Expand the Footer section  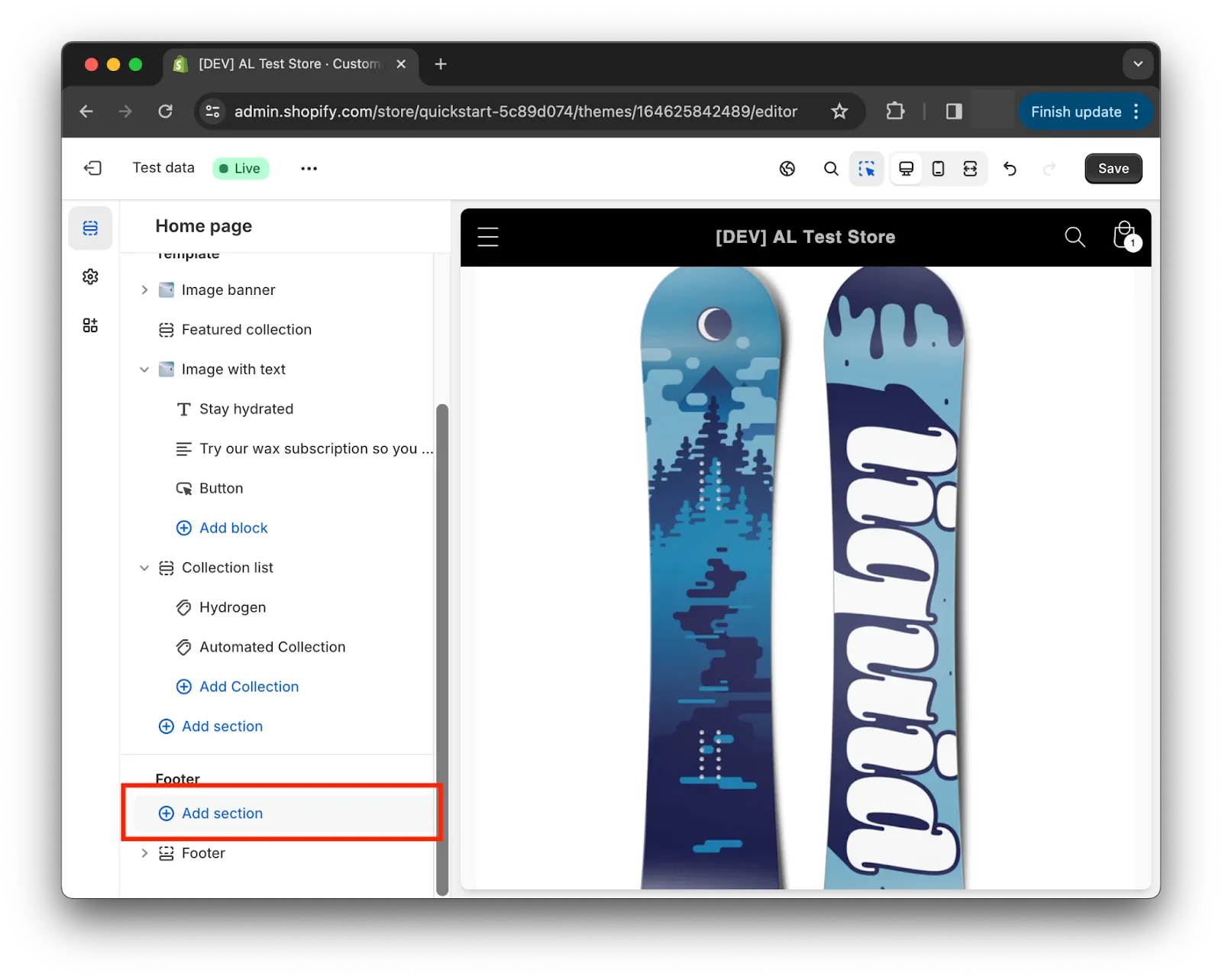(144, 854)
